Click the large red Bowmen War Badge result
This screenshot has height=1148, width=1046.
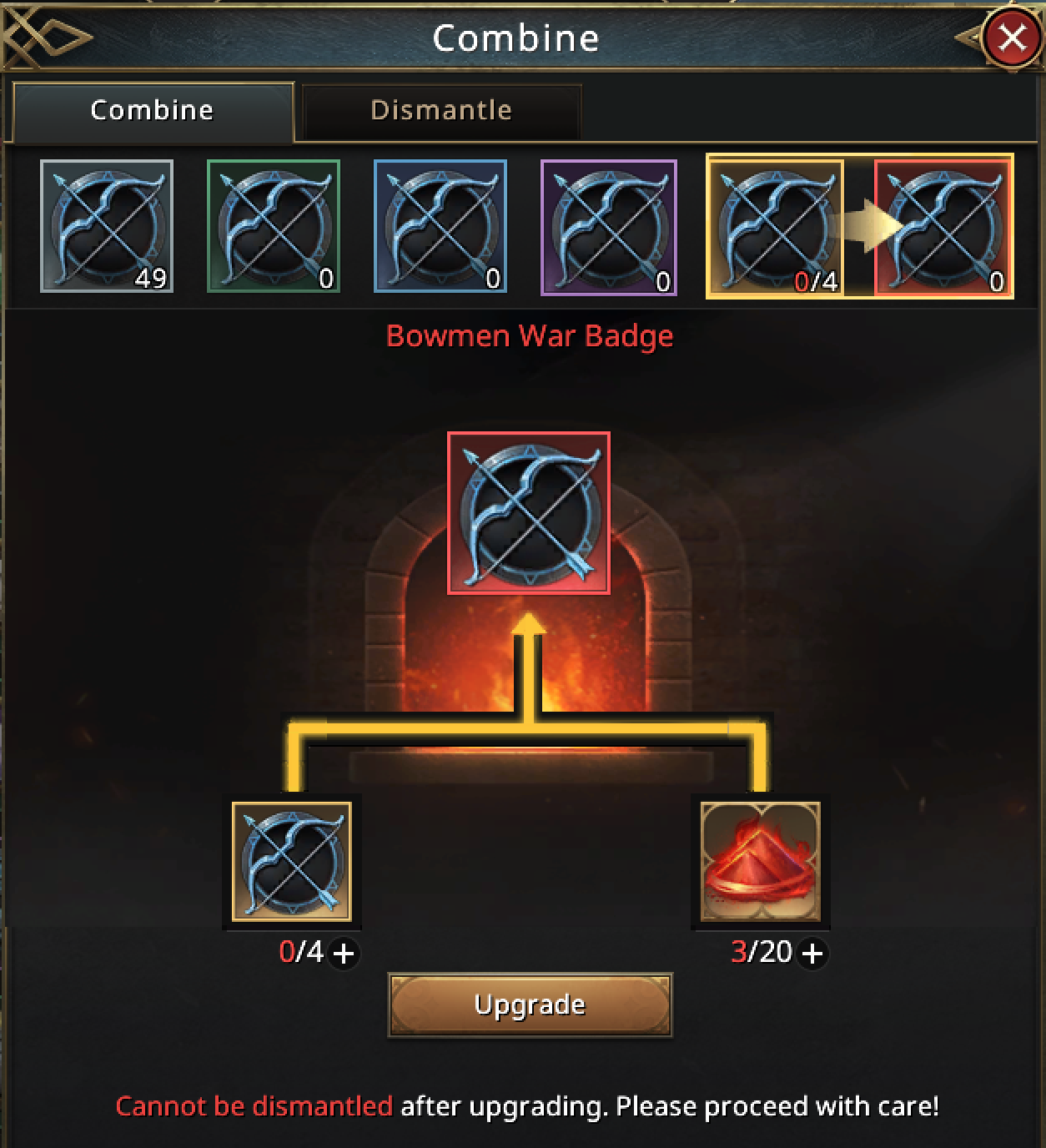pos(529,513)
